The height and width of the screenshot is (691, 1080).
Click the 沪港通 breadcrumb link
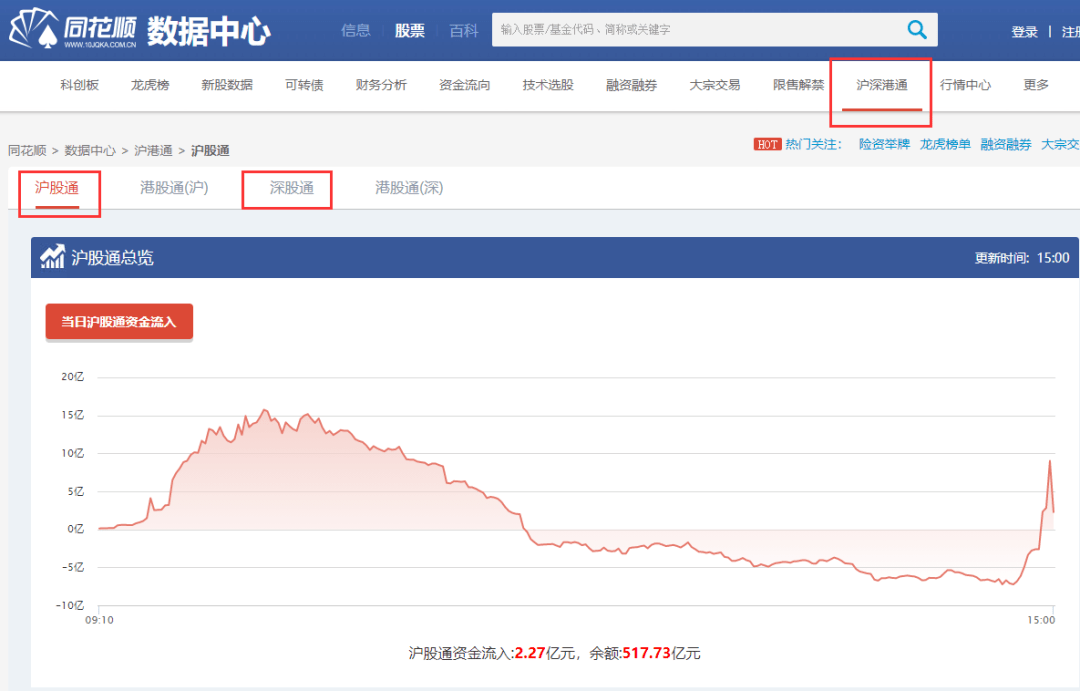pos(154,150)
